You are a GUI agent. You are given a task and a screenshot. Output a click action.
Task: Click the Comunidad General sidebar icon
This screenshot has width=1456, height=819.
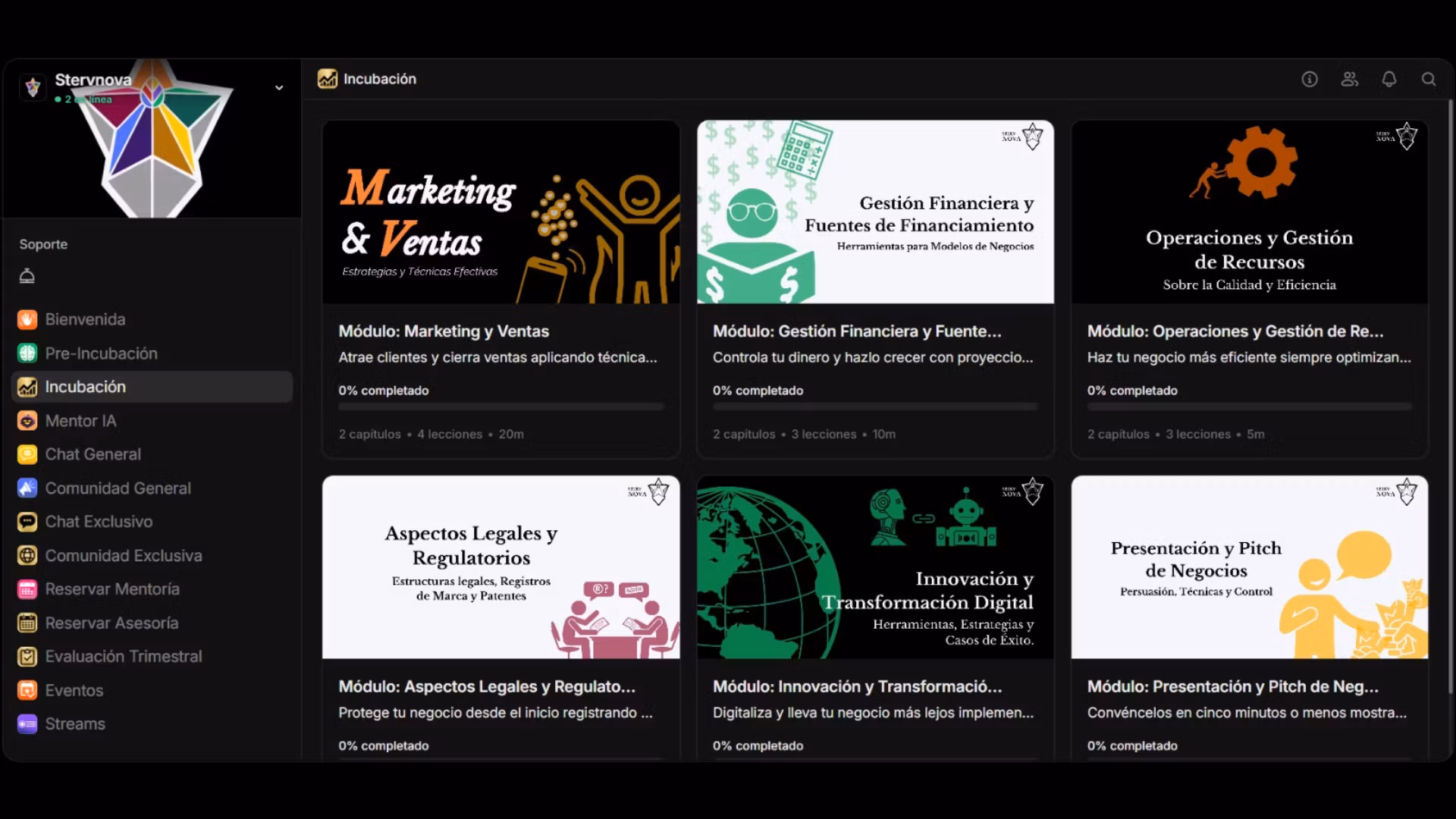27,488
